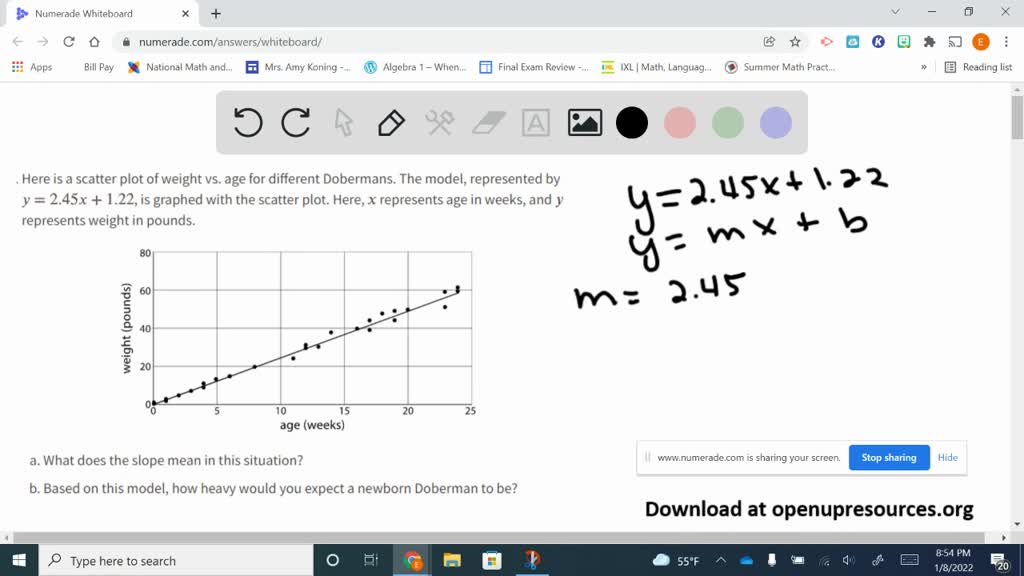Viewport: 1024px width, 576px height.
Task: Expand the system tray hidden icons arrow
Action: 720,561
